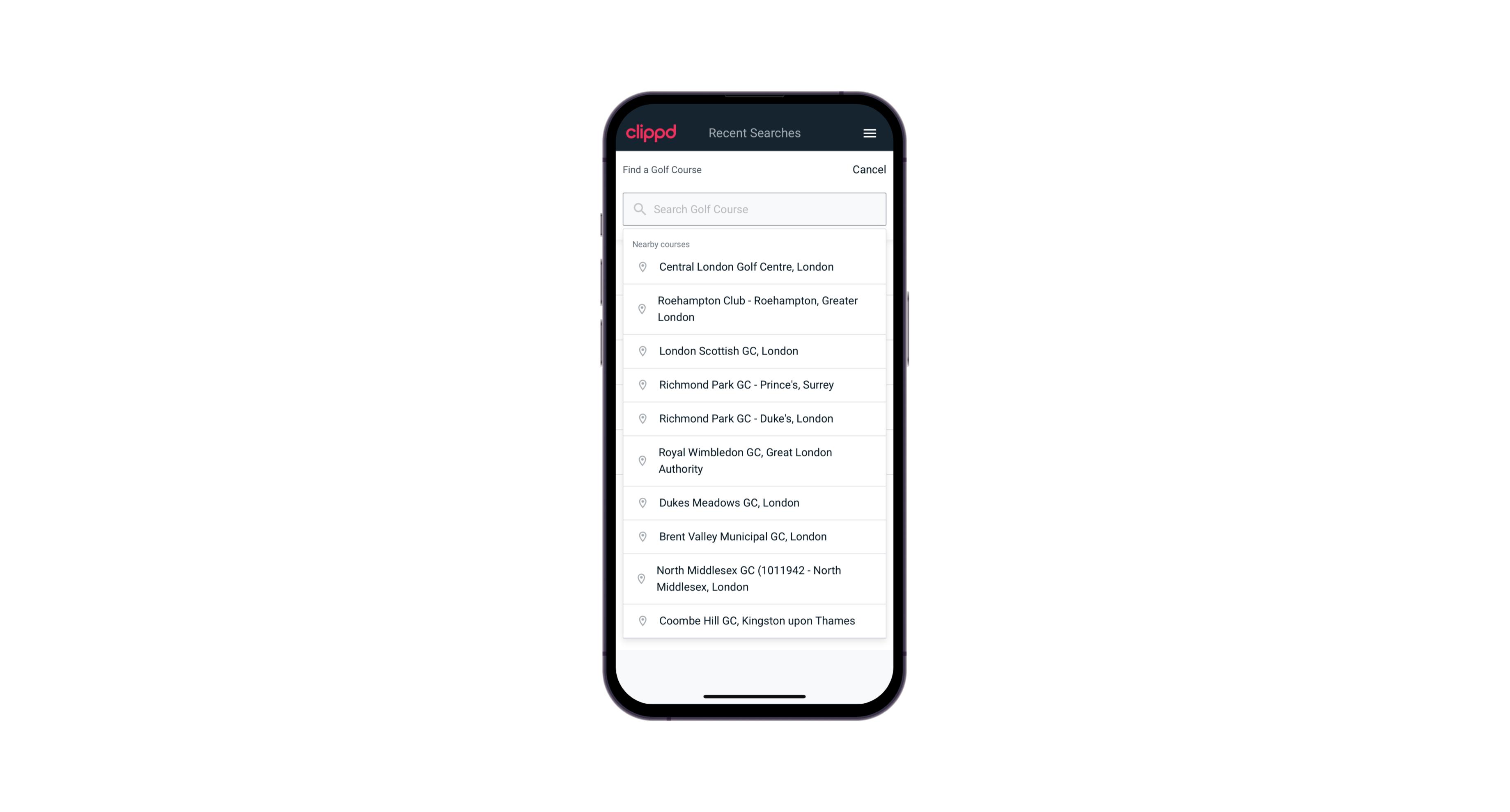
Task: Select Richmond Park GC - Duke's, London
Action: click(754, 418)
